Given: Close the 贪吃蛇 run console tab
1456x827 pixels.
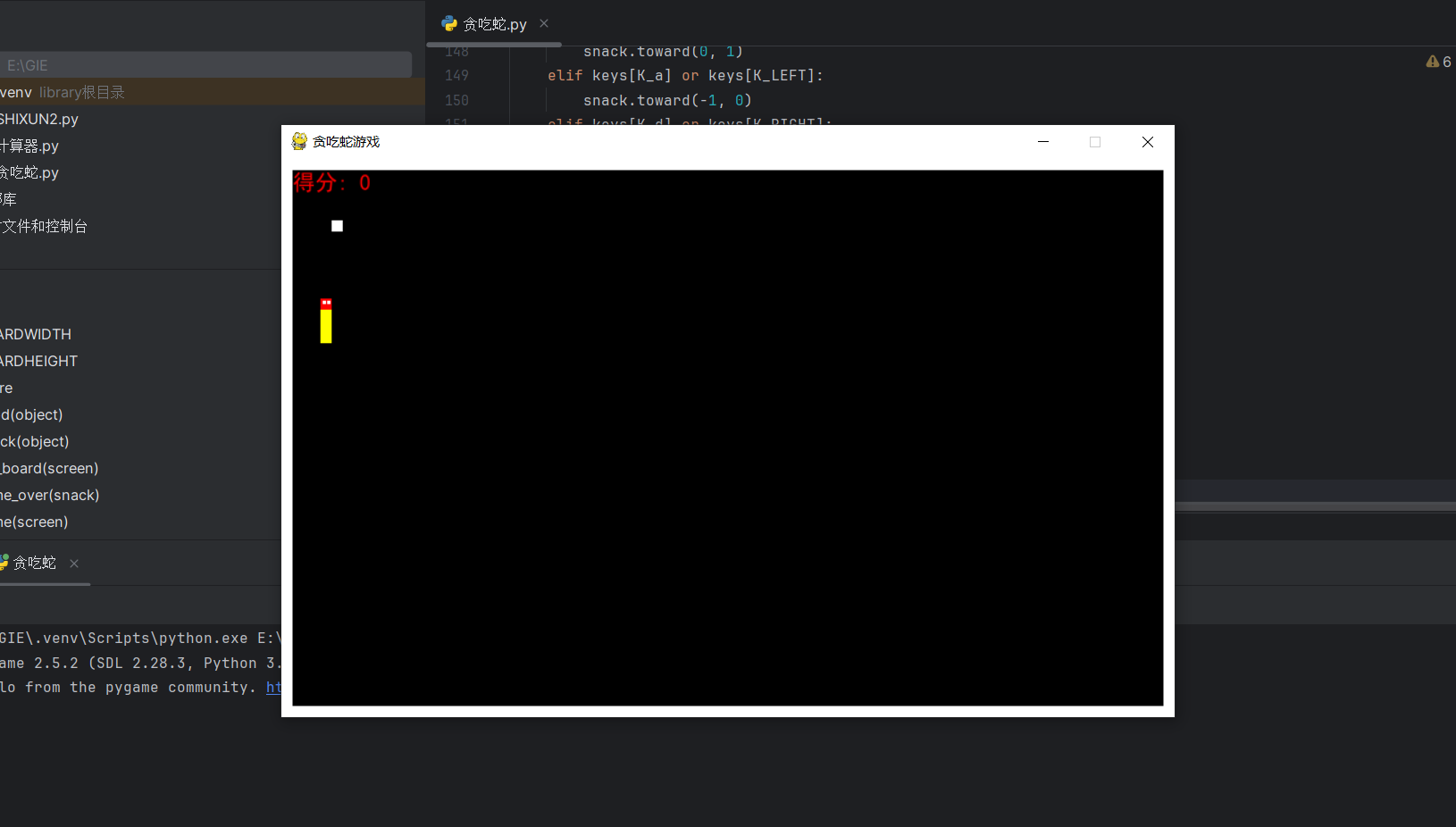Looking at the screenshot, I should (x=74, y=563).
